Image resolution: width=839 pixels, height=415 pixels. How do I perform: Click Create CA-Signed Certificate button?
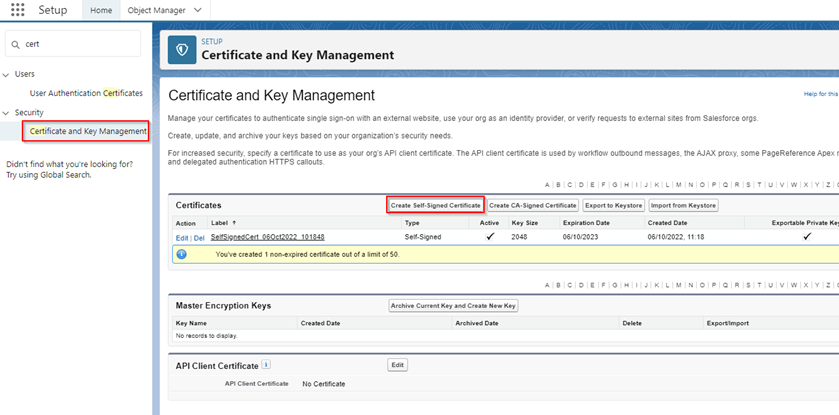click(x=533, y=205)
